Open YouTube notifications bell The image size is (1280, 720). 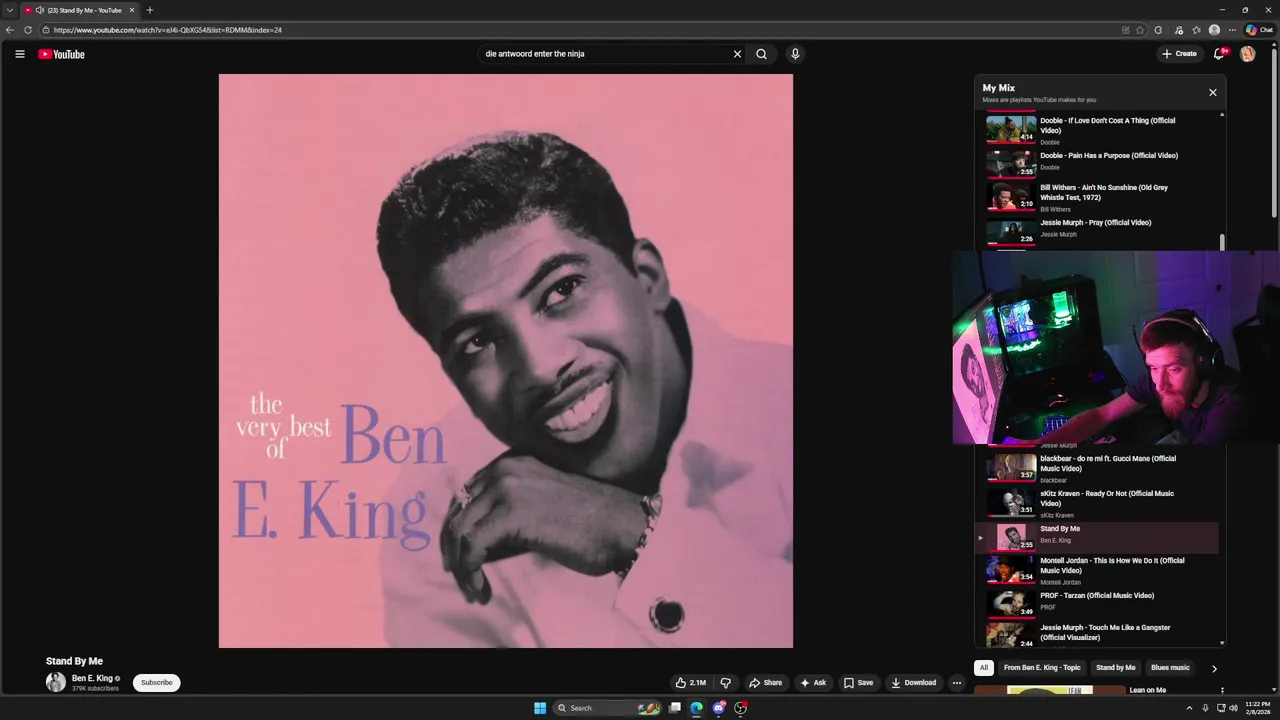click(1218, 54)
